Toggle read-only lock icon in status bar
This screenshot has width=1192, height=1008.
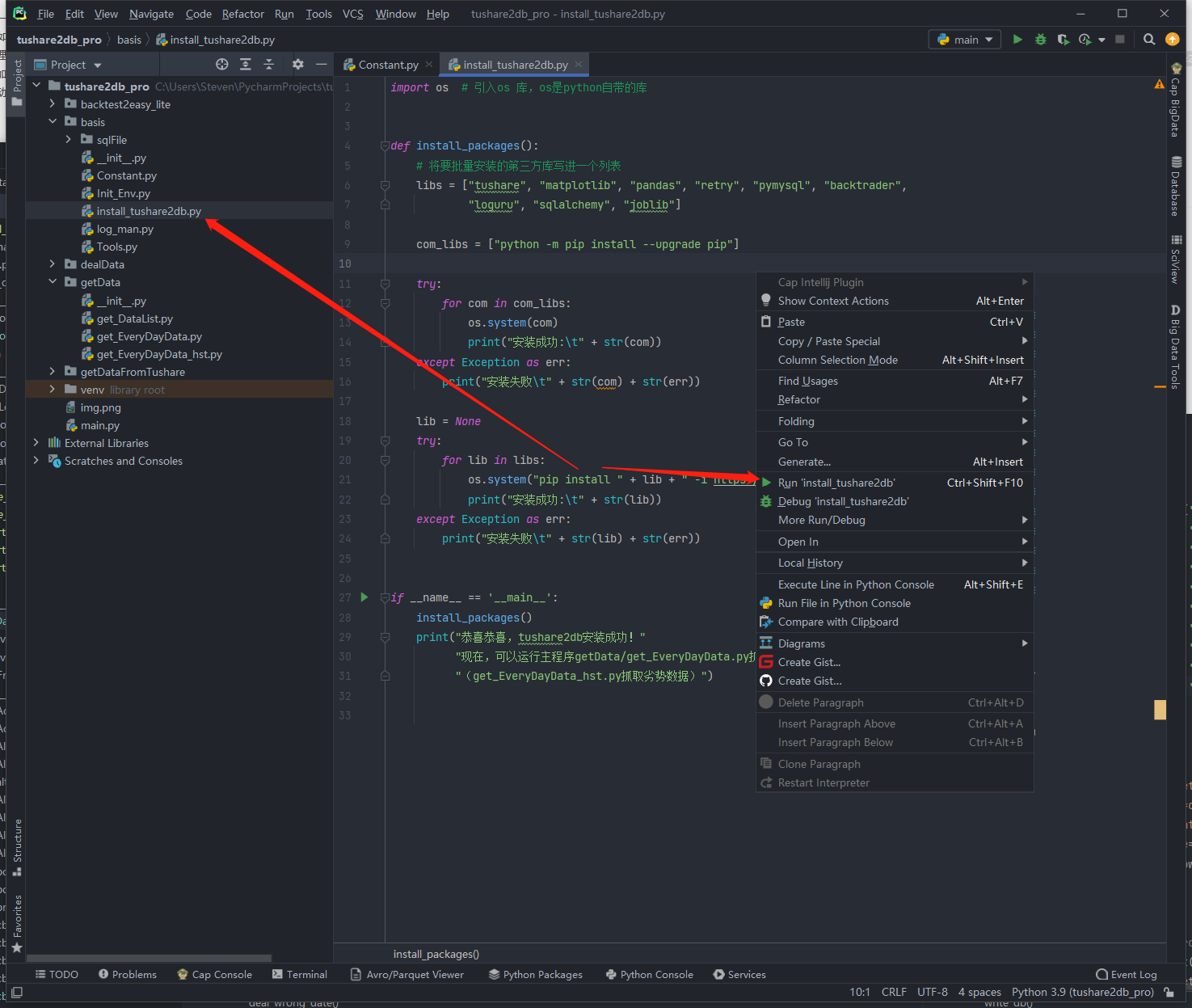[x=1169, y=992]
